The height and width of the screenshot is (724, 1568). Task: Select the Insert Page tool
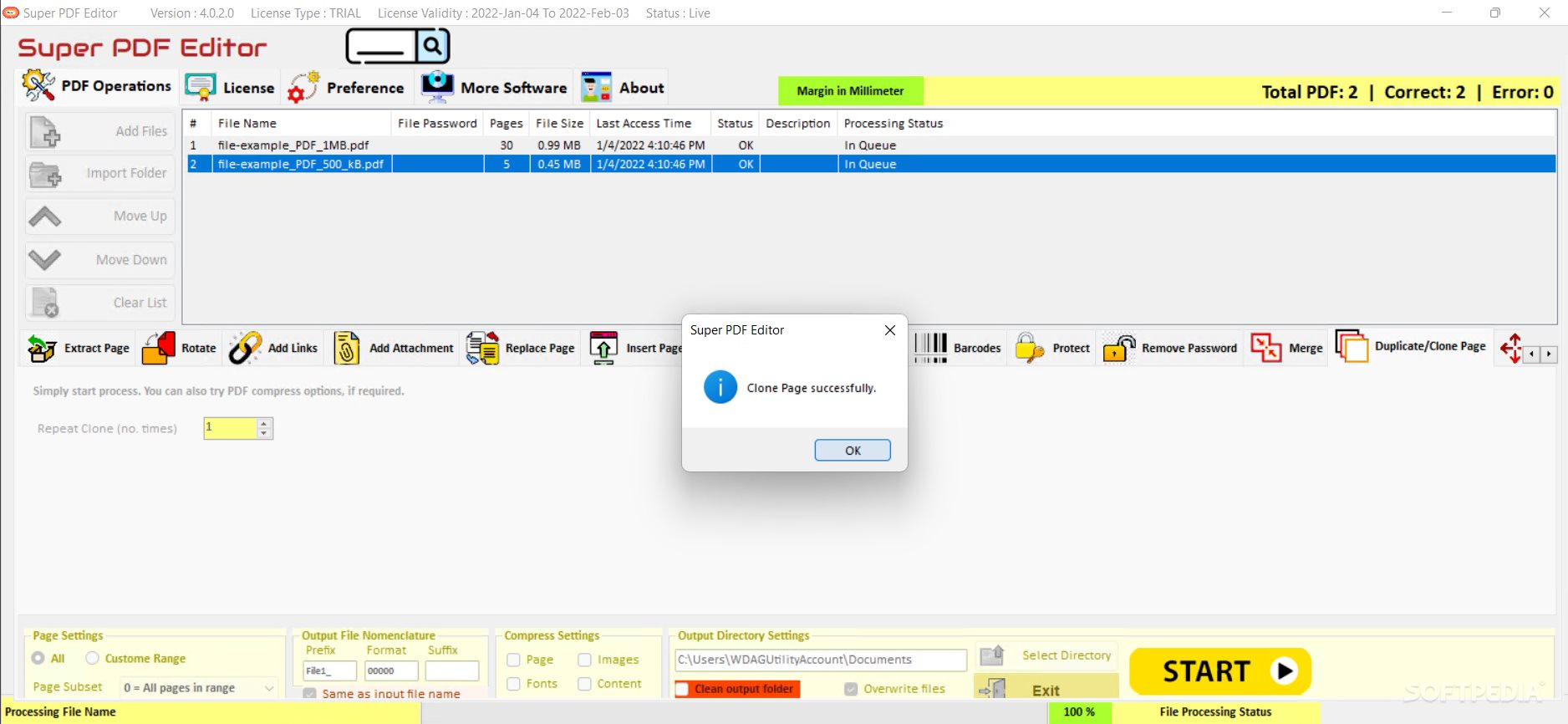point(635,348)
